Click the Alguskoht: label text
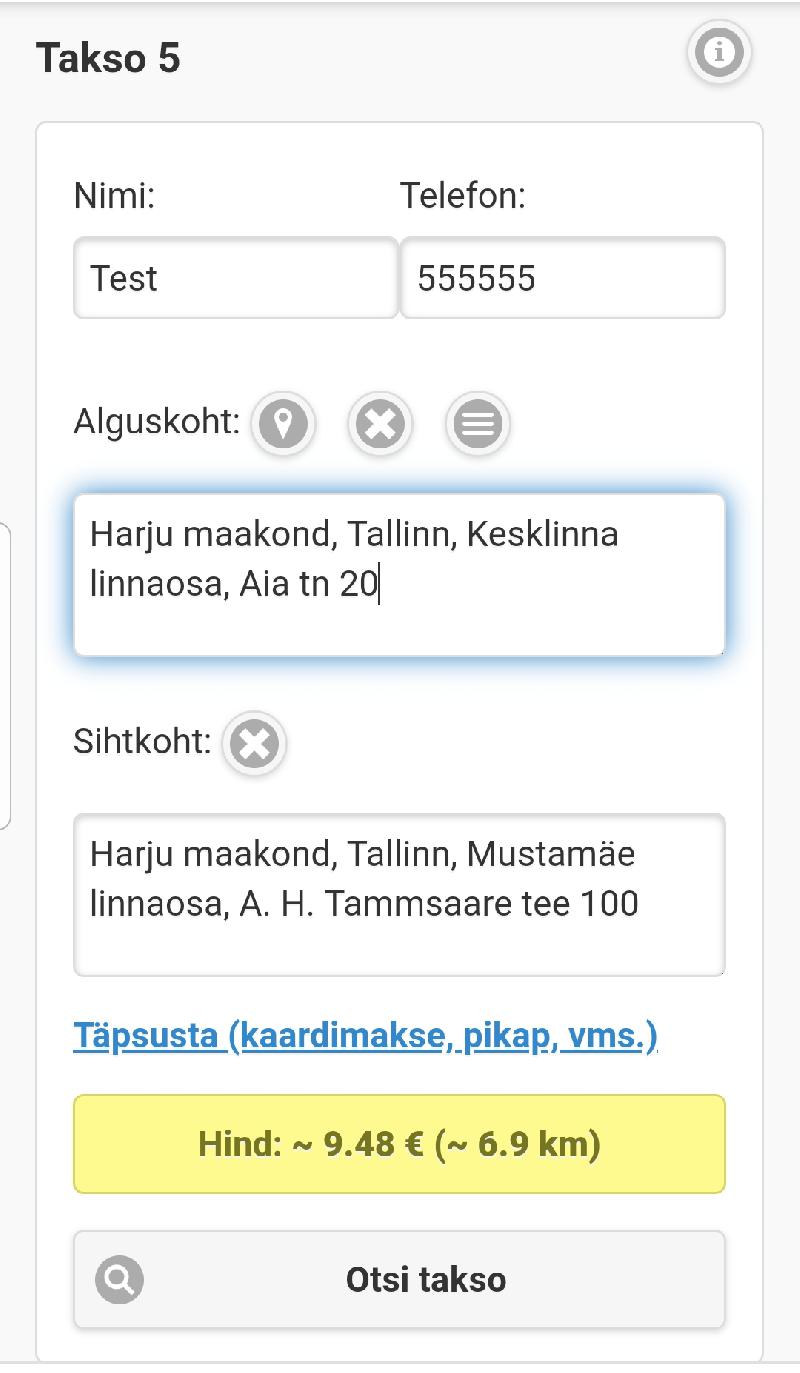Viewport: 800px width, 1373px height. pos(156,422)
